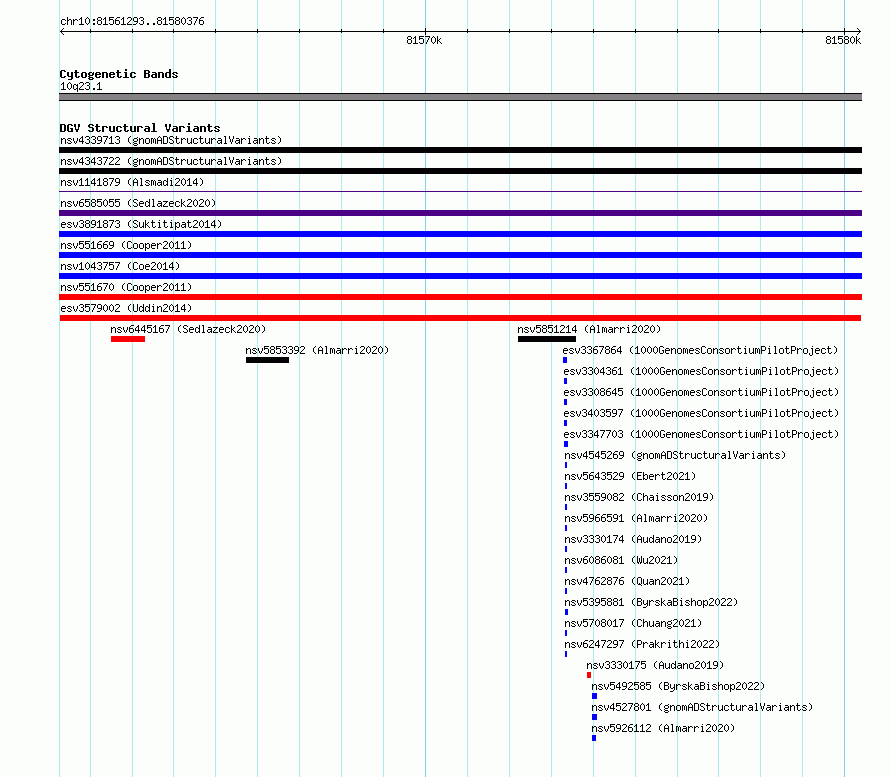
Task: Open nsv6585055 (Sedlazeck2020) variant label
Action: [x=138, y=203]
